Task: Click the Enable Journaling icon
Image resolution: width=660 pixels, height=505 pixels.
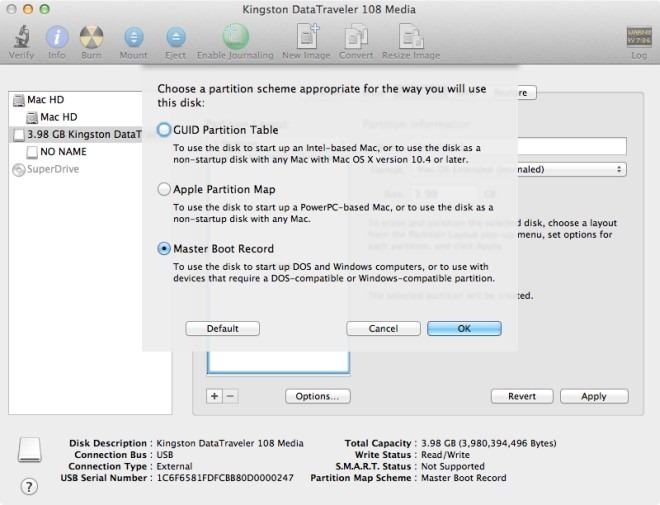Action: click(235, 36)
